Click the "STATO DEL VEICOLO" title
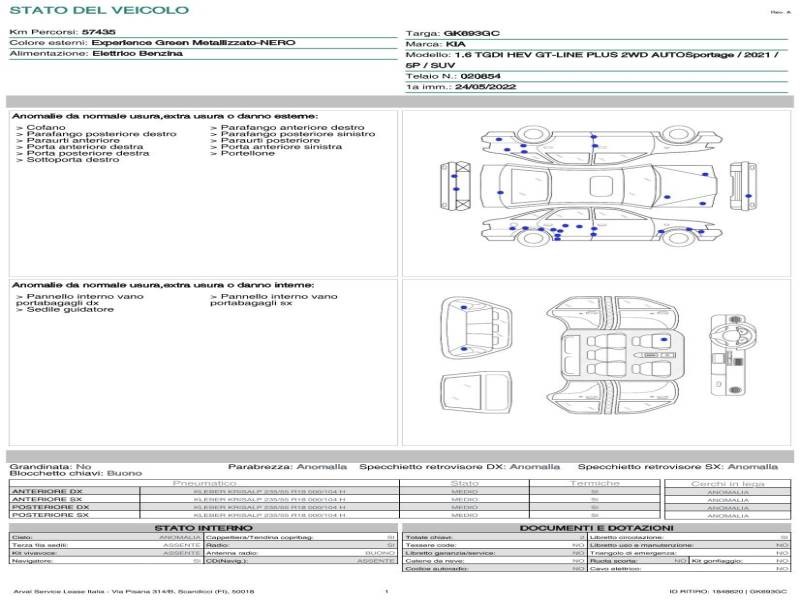Screen dimensions: 800x600 coord(99,10)
